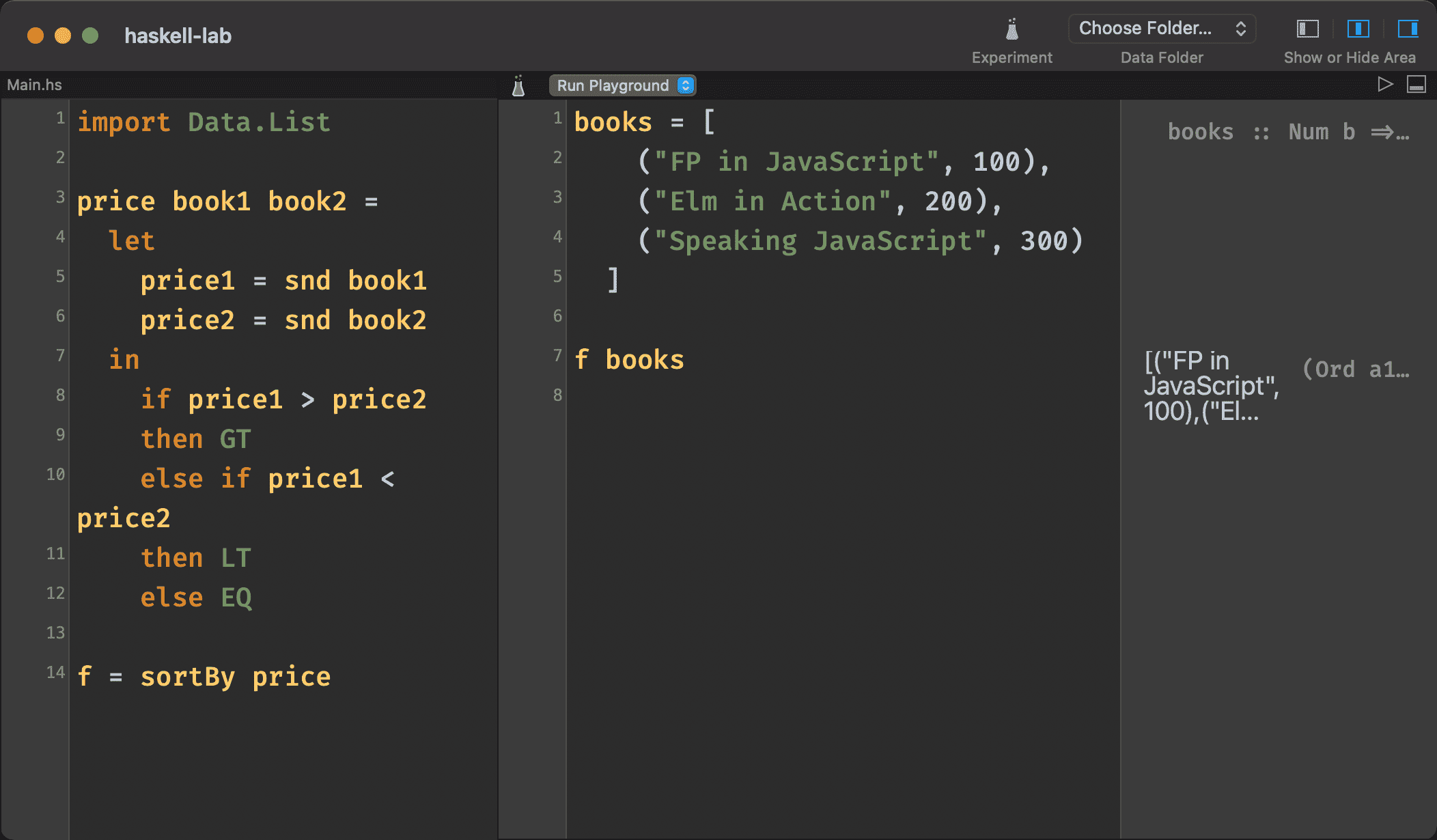Click the "Speaking JavaScript", 300 tuple
The height and width of the screenshot is (840, 1437).
(x=860, y=241)
